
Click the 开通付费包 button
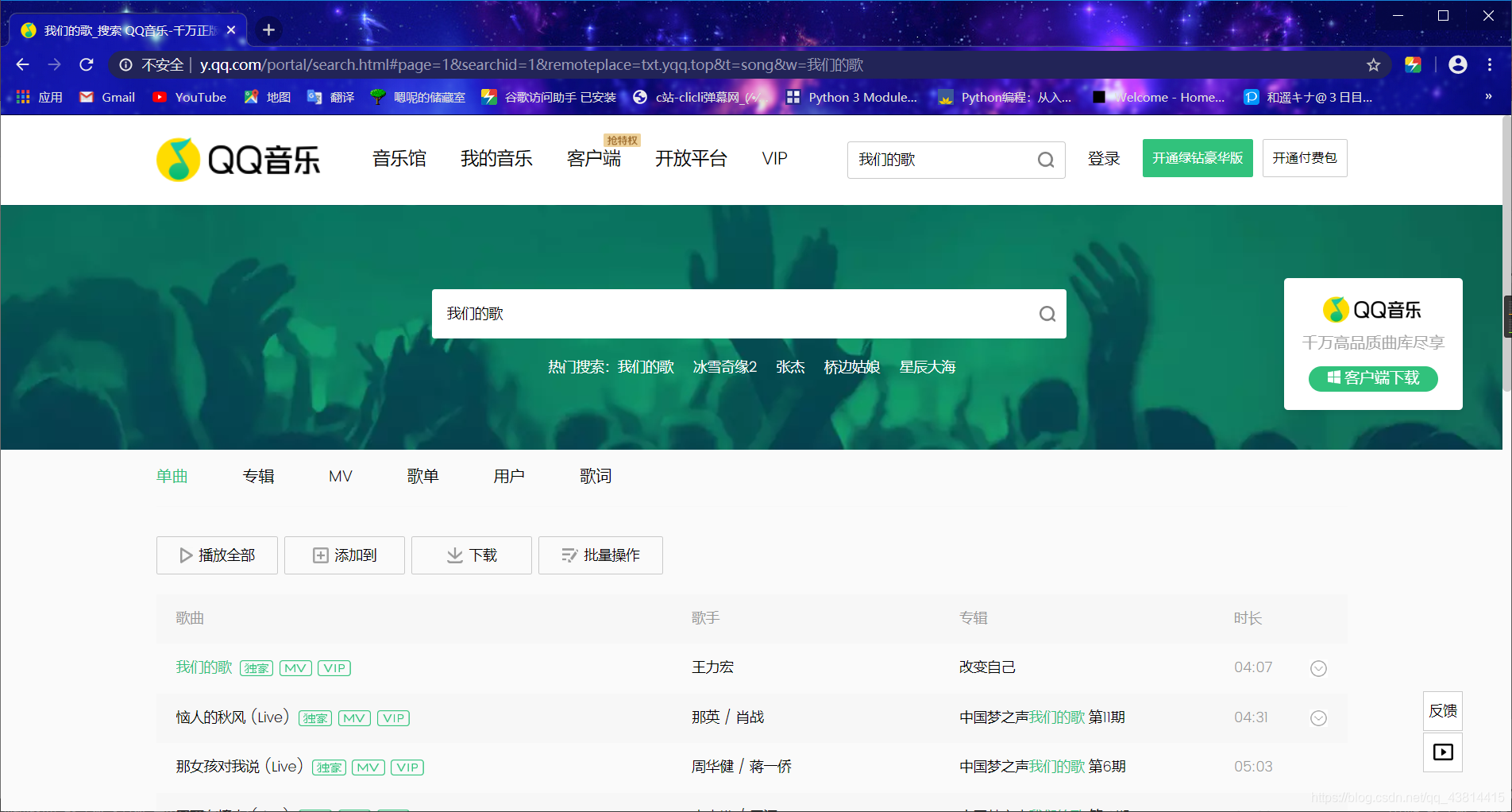tap(1305, 158)
